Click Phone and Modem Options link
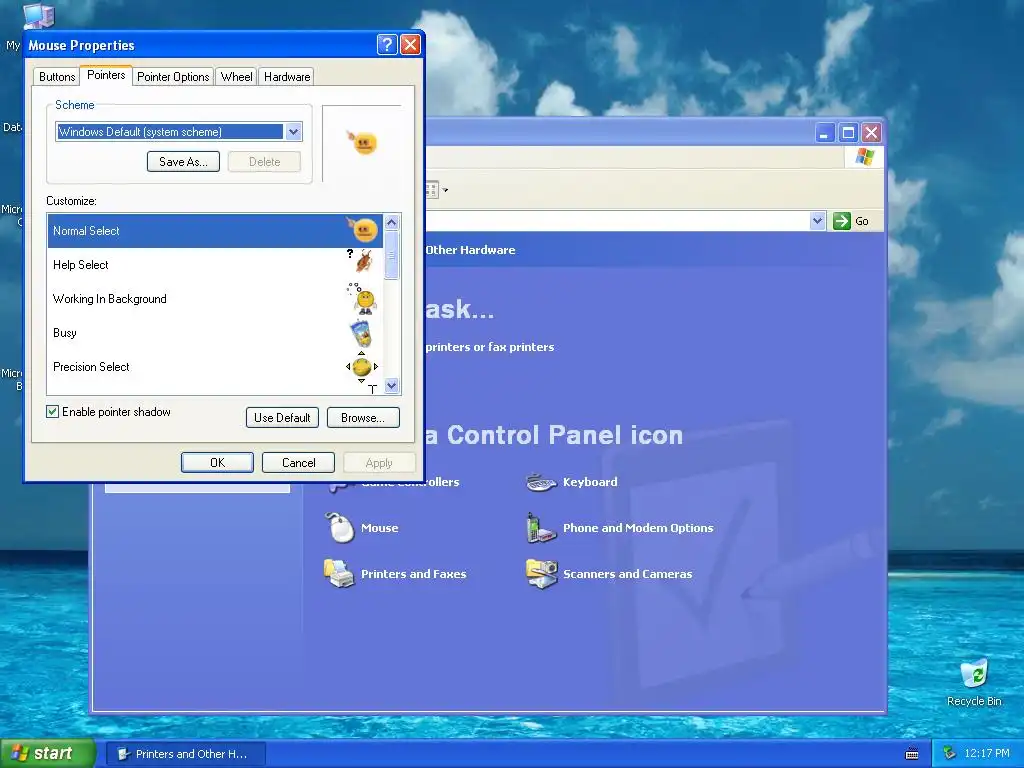This screenshot has height=768, width=1024. pyautogui.click(x=638, y=528)
